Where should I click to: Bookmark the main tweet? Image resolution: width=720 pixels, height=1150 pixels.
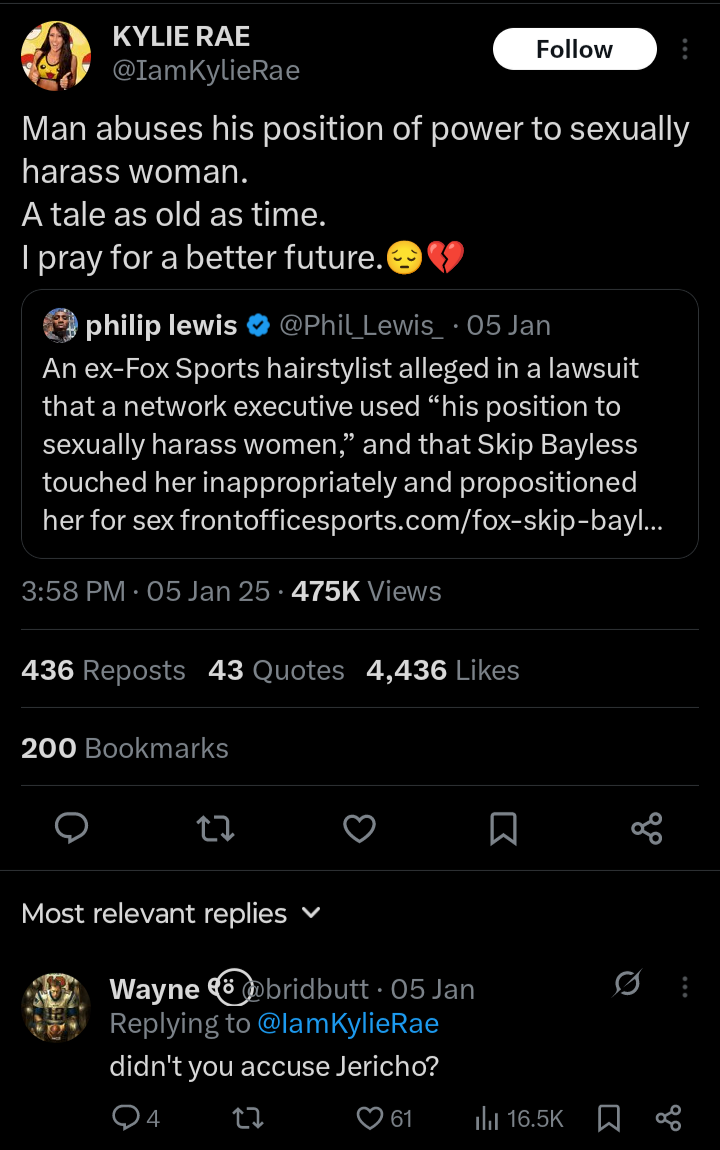coord(503,828)
